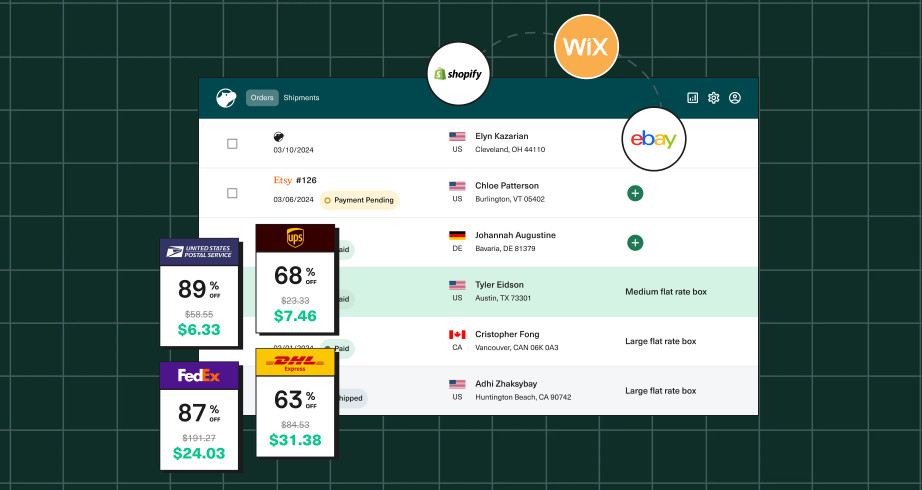Click Large flat rate box for Adhi Zhaksybay
The image size is (922, 490).
pos(660,391)
